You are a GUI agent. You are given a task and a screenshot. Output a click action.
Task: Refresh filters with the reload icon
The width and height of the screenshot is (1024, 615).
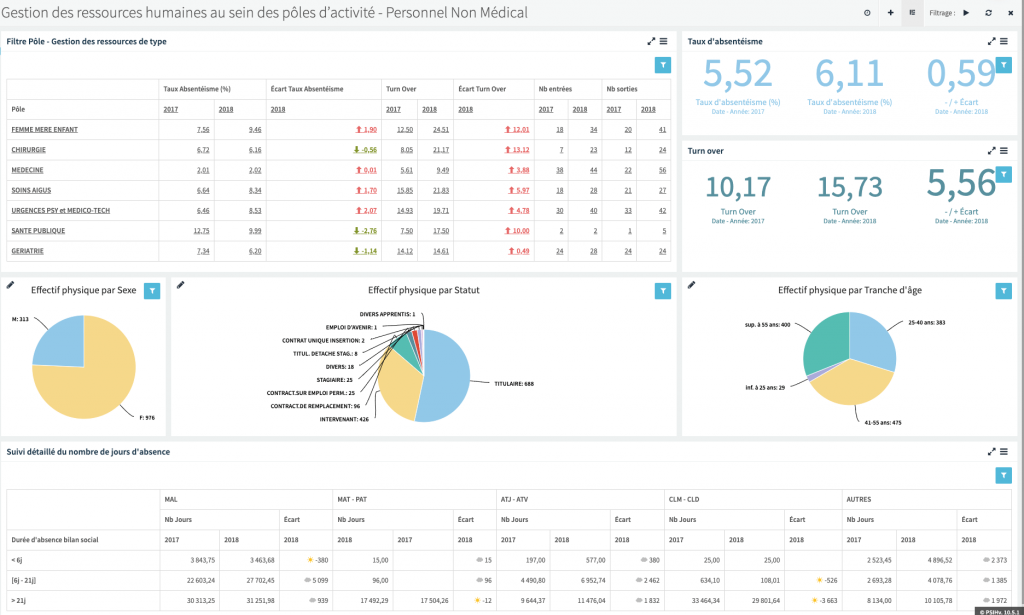[x=988, y=13]
